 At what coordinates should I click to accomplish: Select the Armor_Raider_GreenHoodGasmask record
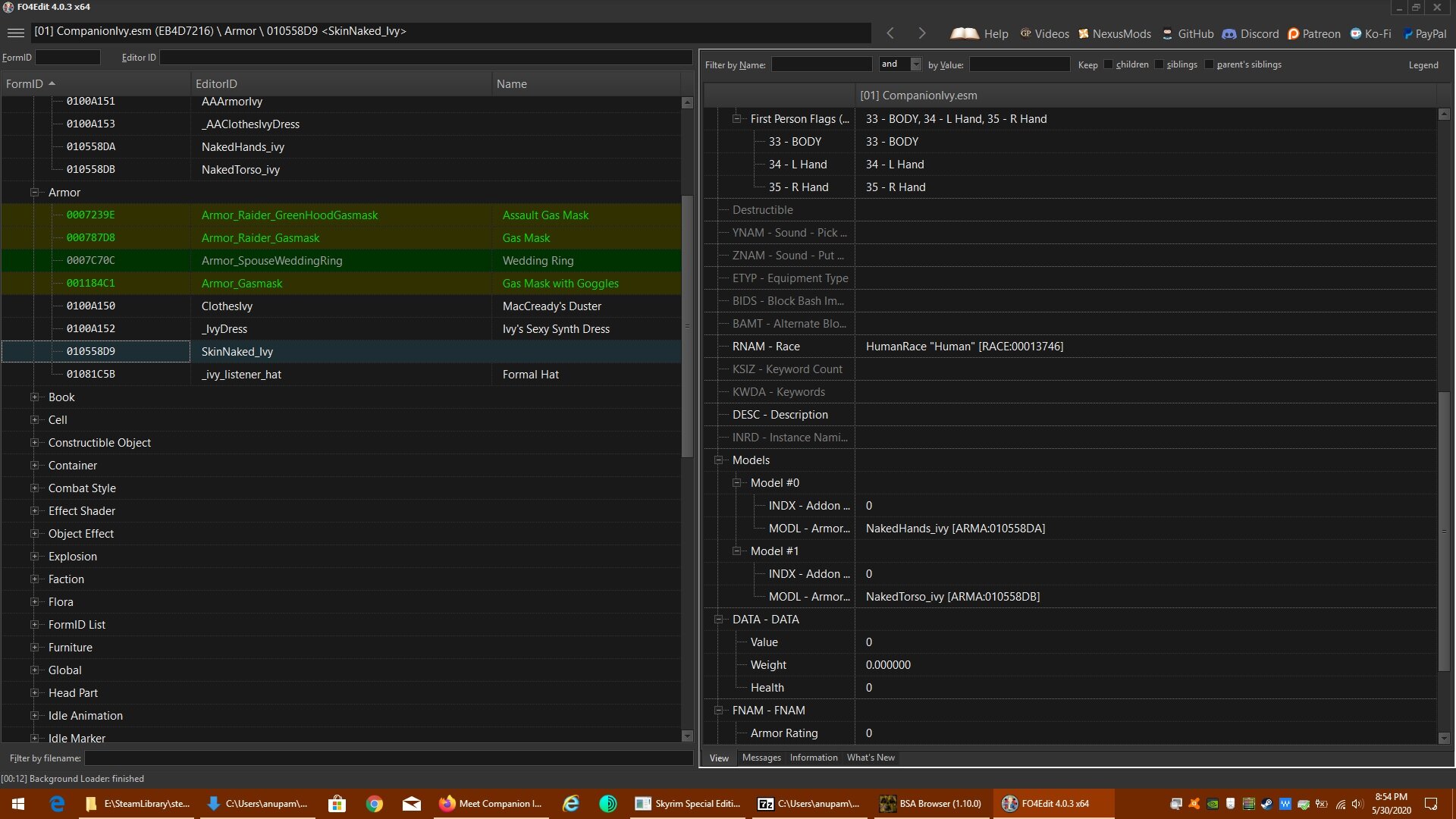(341, 215)
